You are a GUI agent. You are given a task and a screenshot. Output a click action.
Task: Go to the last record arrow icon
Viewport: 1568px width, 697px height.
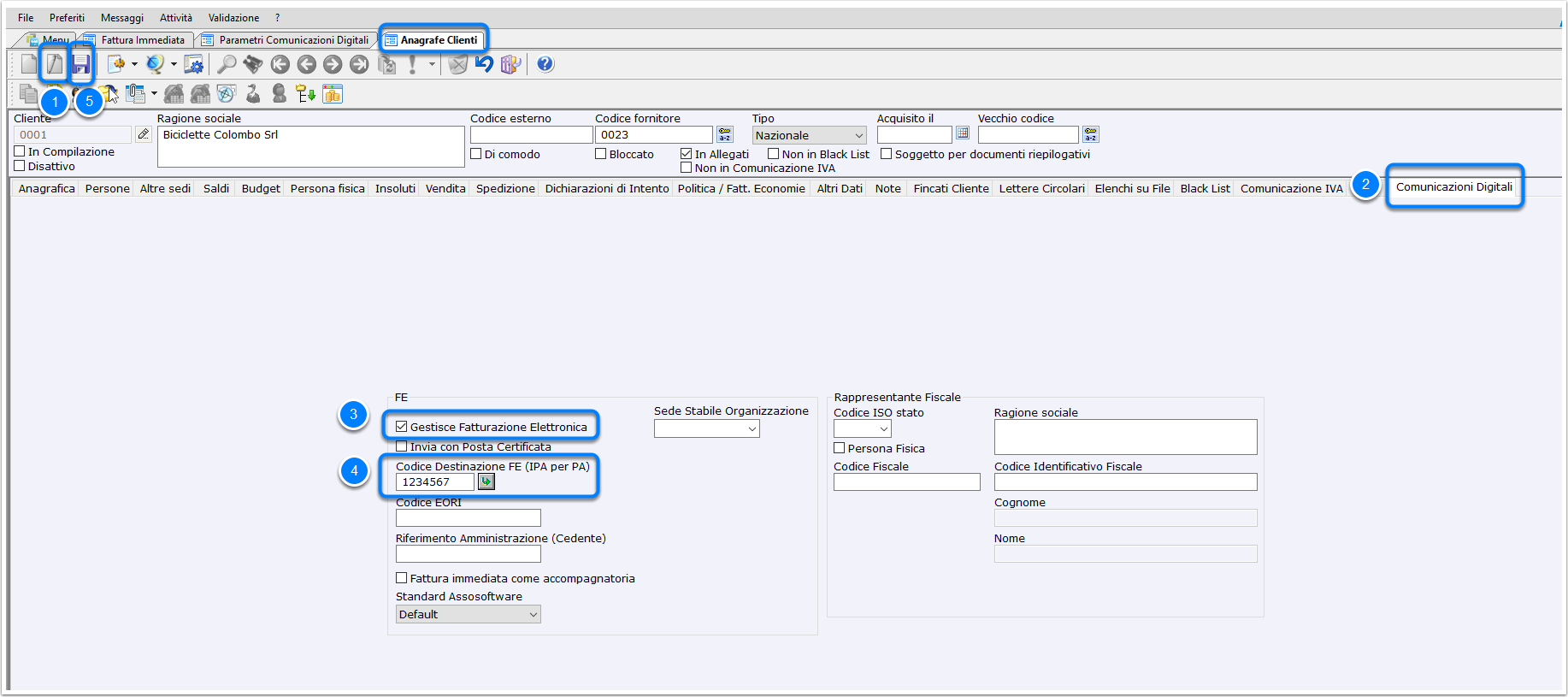pos(360,64)
